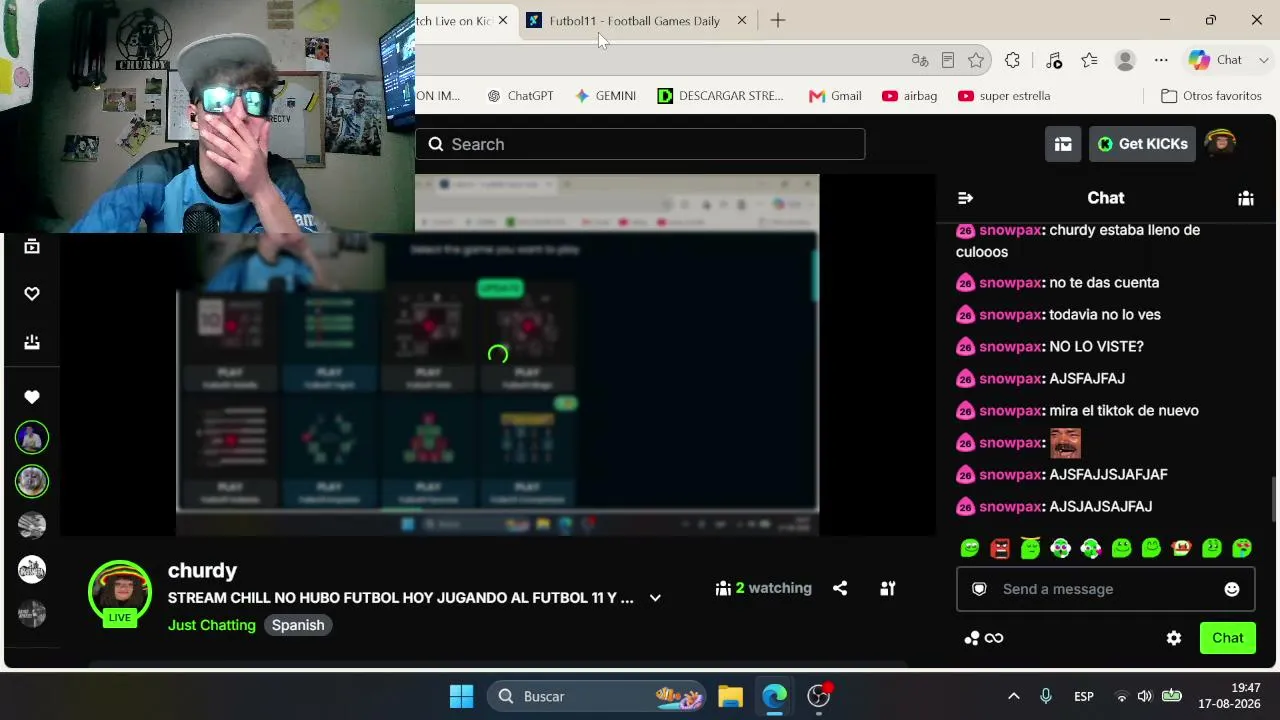Screen dimensions: 1280x720
Task: Show hidden system tray icons chevron
Action: [1013, 696]
